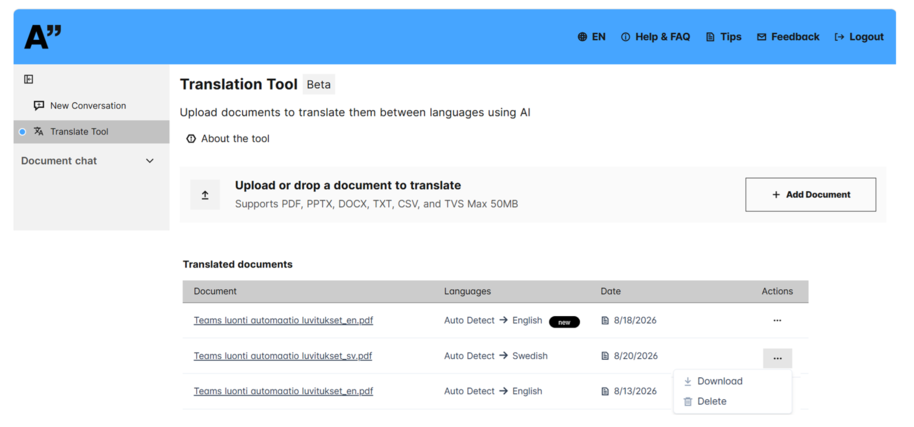The width and height of the screenshot is (914, 427).
Task: Click the new badge on first row
Action: [564, 322]
